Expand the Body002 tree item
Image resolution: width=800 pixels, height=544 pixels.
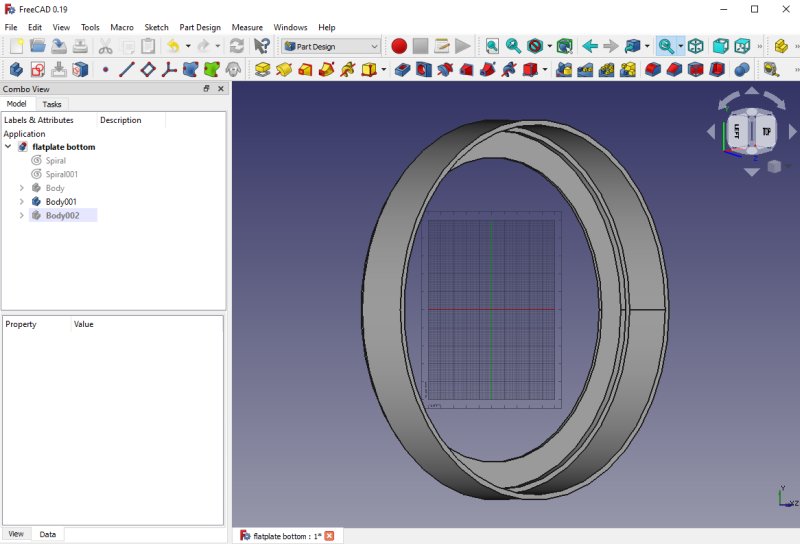coord(21,215)
